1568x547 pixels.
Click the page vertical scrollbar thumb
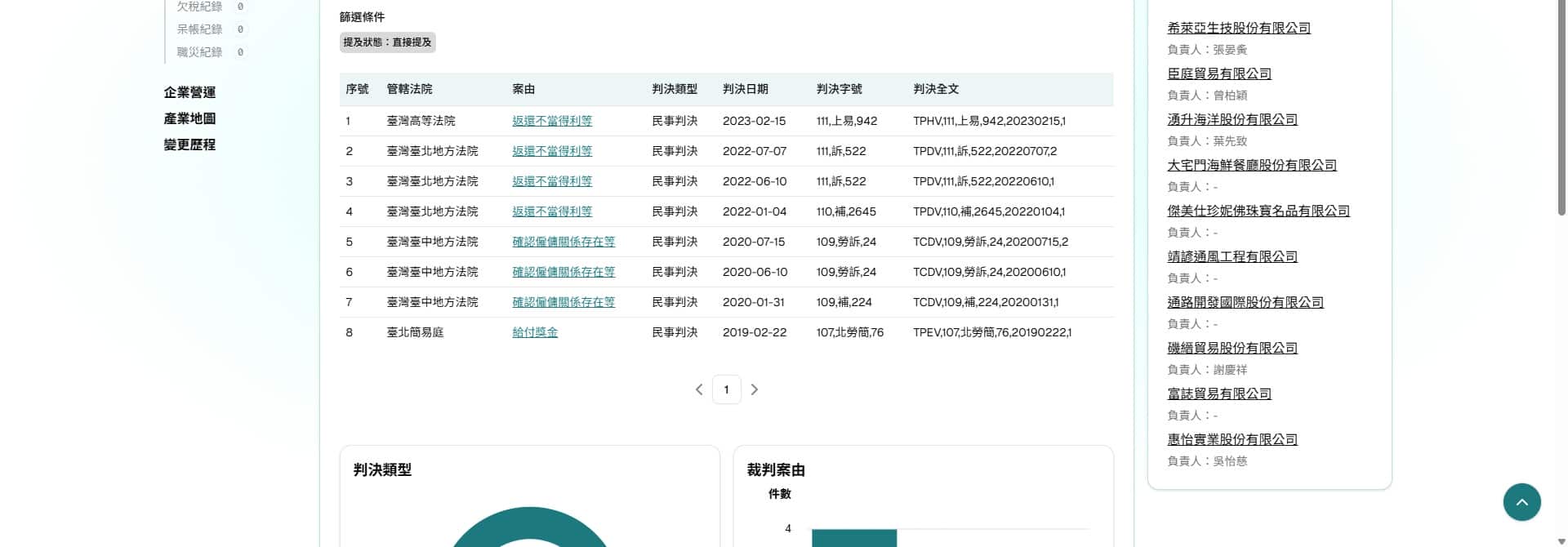pyautogui.click(x=1561, y=106)
